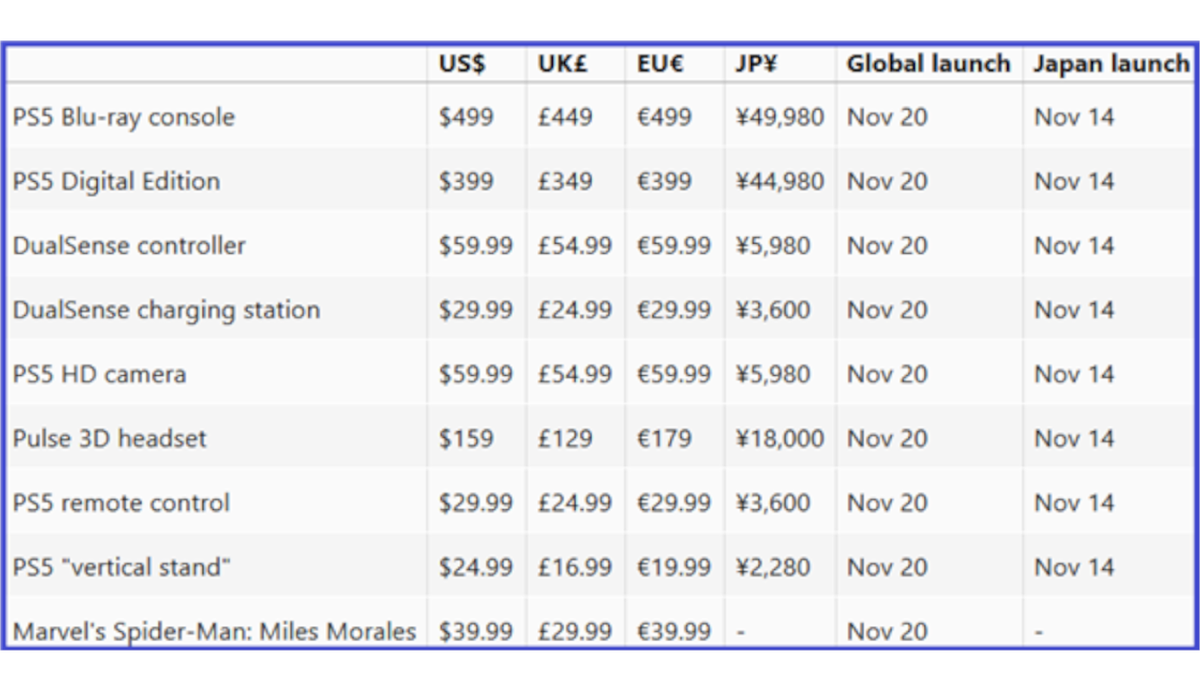The image size is (1200, 675).
Task: Click the PS5 remote control row label
Action: [121, 503]
